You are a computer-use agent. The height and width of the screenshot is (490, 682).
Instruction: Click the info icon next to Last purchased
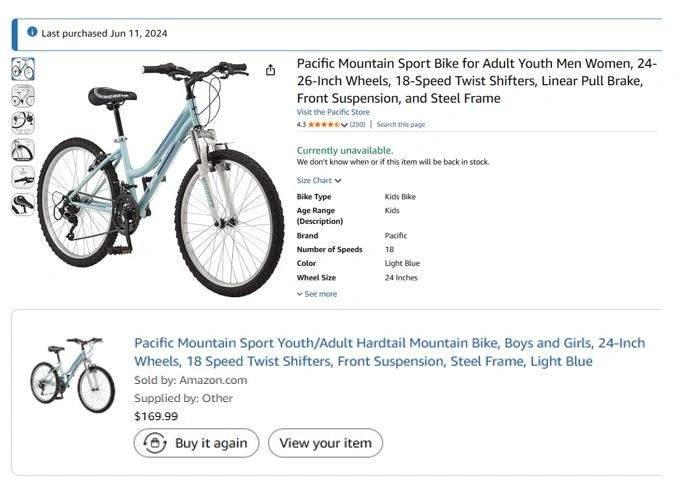point(32,32)
